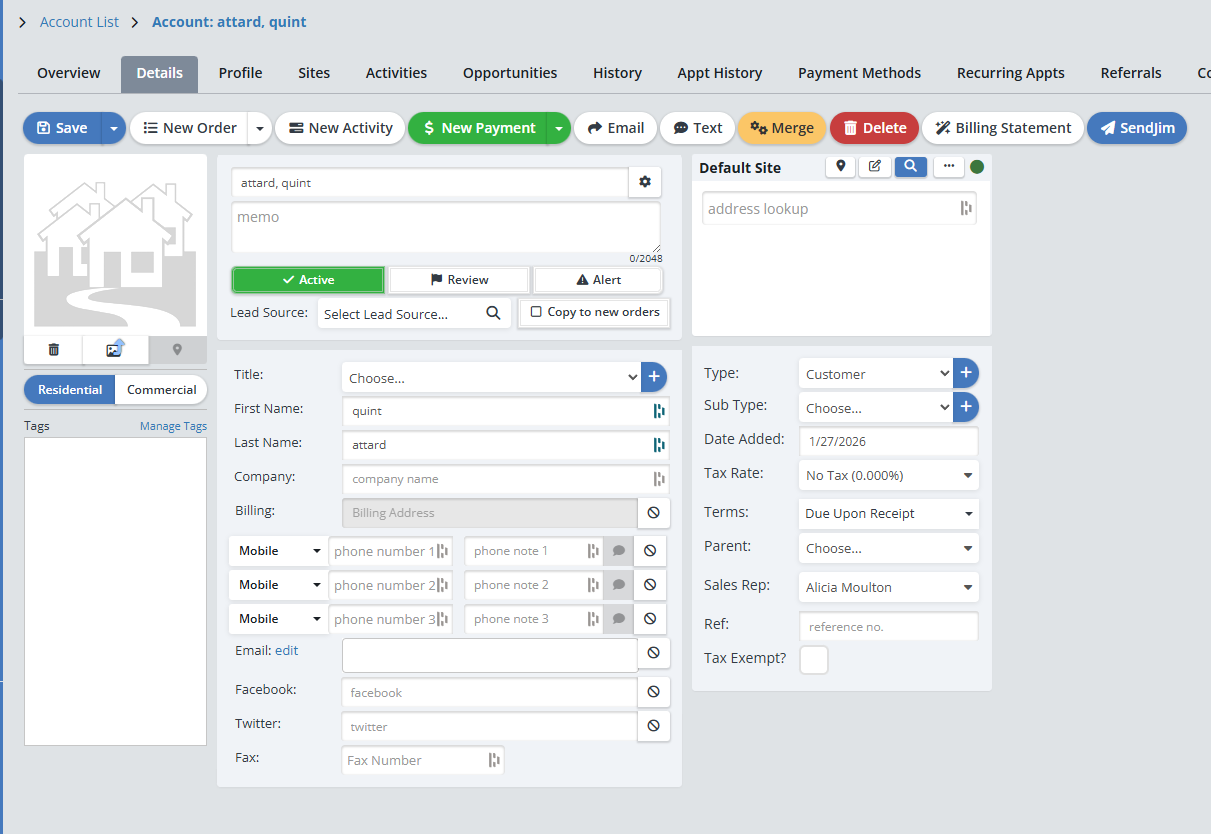Click the green status dot in Default Site
The height and width of the screenshot is (834, 1211).
coord(977,167)
